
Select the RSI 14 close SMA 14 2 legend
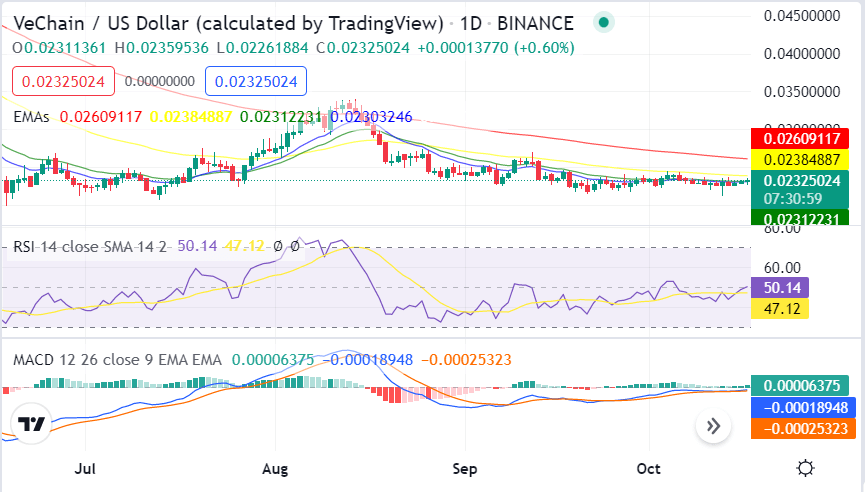(x=90, y=246)
